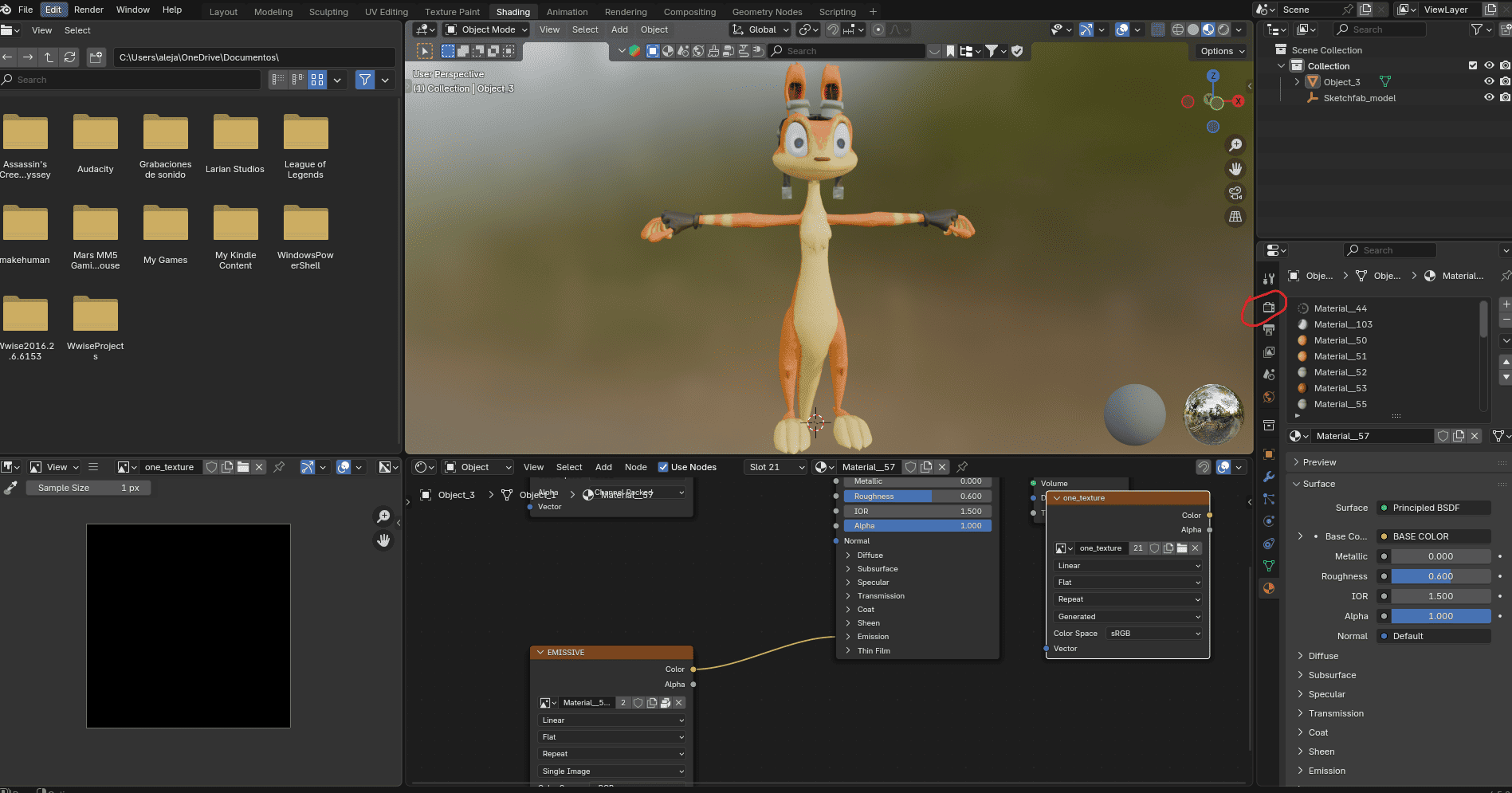Go back in file browser history
The width and height of the screenshot is (1512, 793).
(8, 57)
